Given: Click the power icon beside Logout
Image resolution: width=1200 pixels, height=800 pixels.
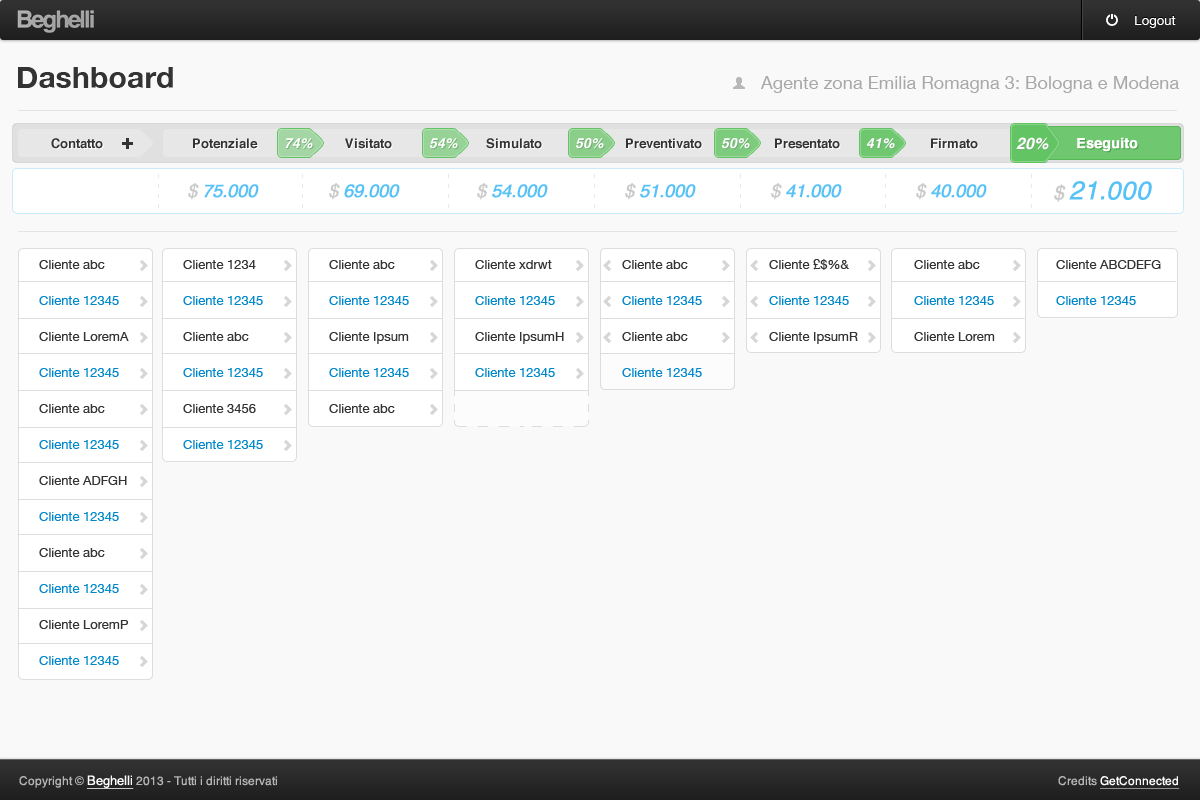Looking at the screenshot, I should pyautogui.click(x=1111, y=20).
